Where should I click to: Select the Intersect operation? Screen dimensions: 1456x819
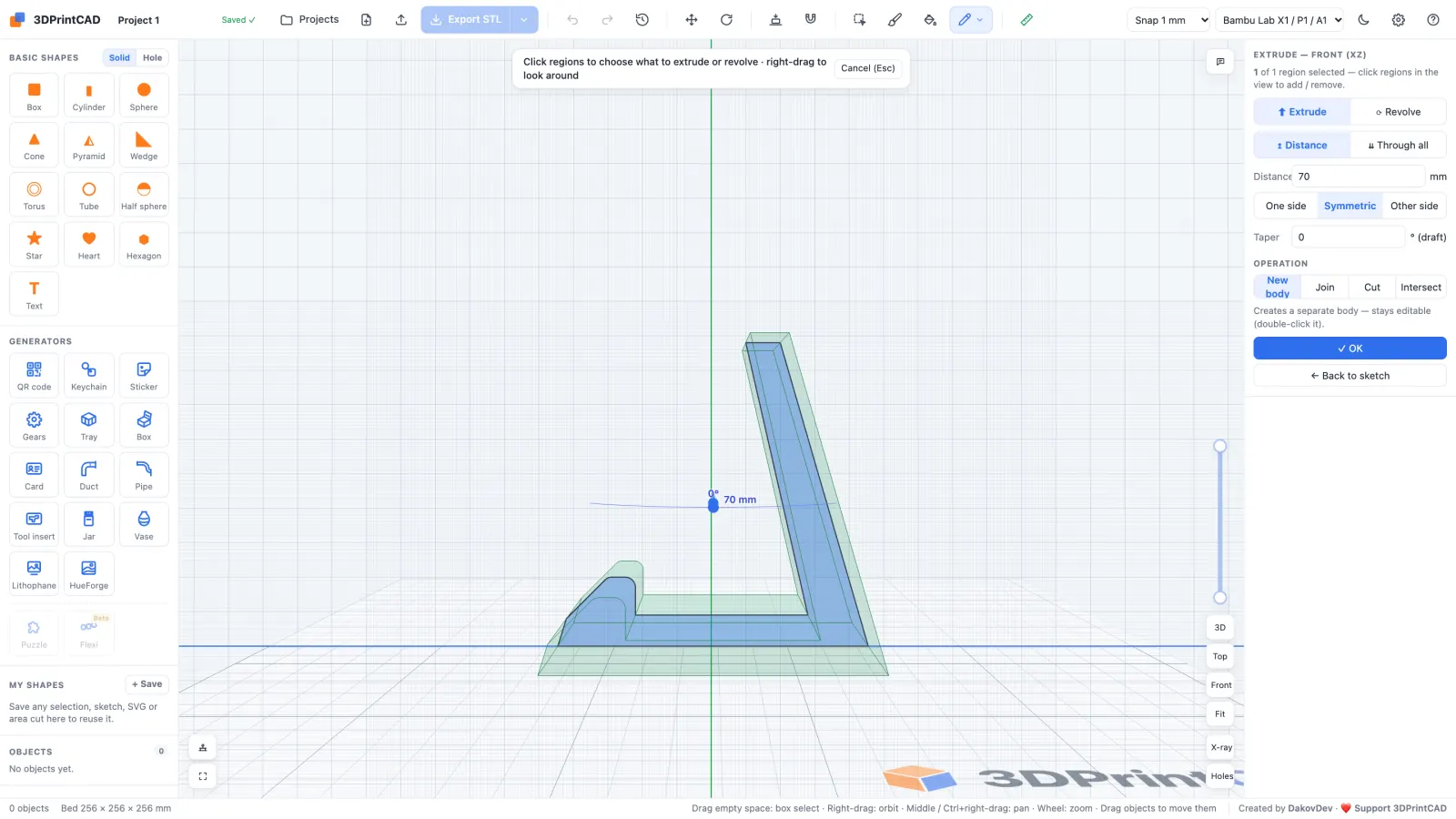(1421, 288)
